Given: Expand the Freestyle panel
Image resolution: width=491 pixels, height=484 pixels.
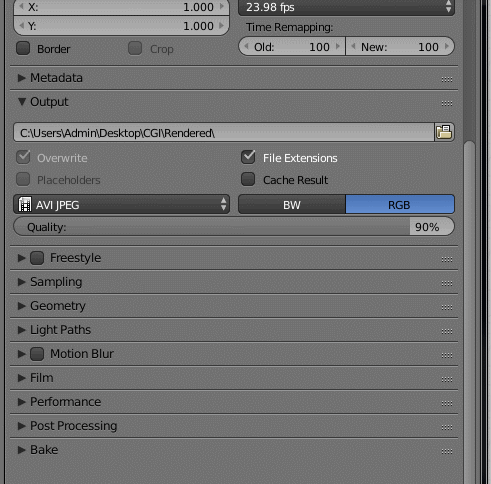Looking at the screenshot, I should 22,258.
